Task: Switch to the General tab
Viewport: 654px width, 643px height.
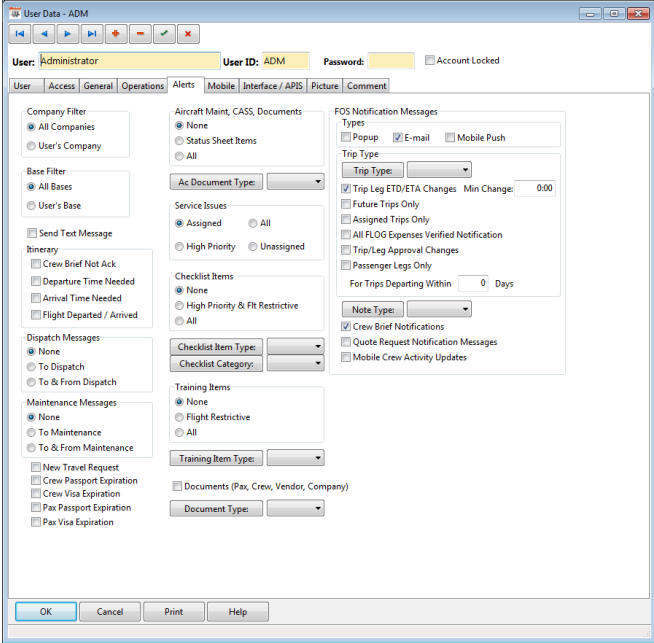Action: coord(98,86)
